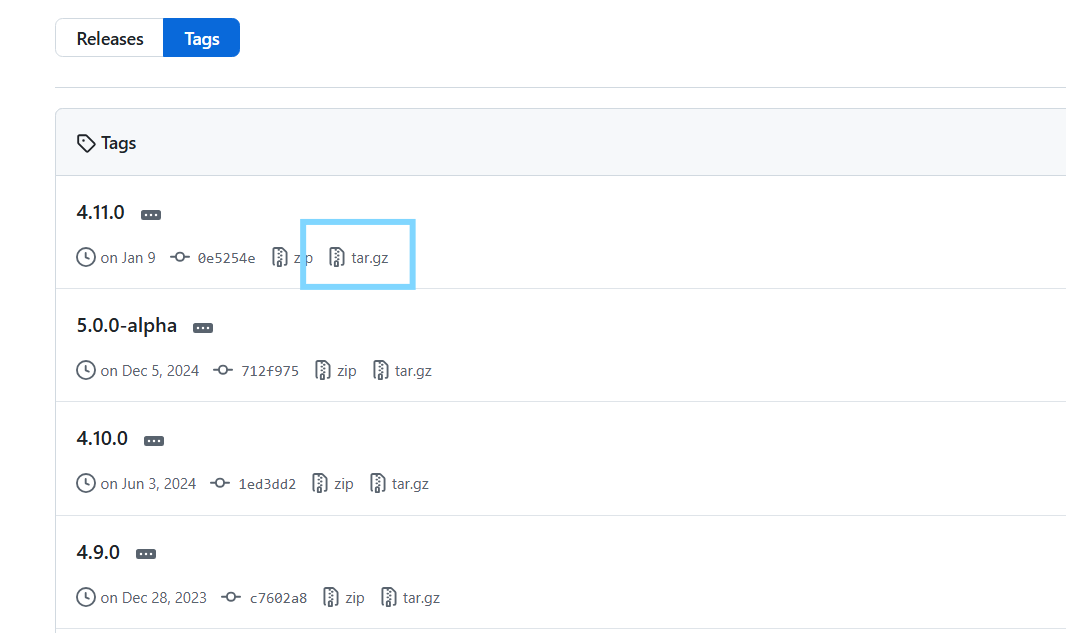Click the clock icon beside 'on Jun 3, 2024'
This screenshot has width=1066, height=633.
pyautogui.click(x=86, y=483)
